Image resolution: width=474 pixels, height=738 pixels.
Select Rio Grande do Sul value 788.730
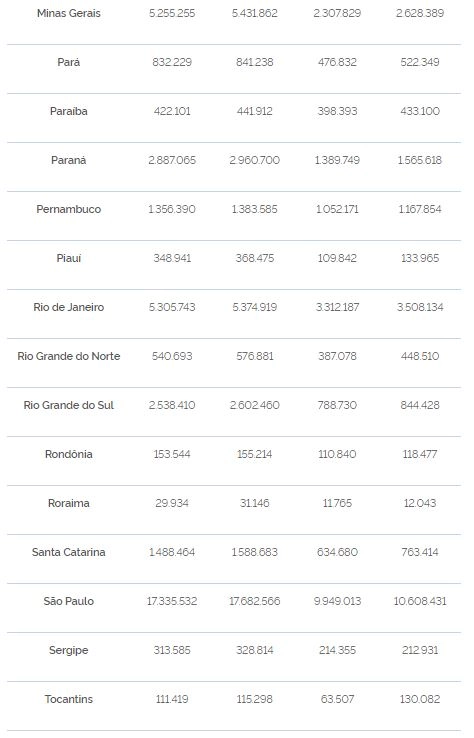coord(337,405)
